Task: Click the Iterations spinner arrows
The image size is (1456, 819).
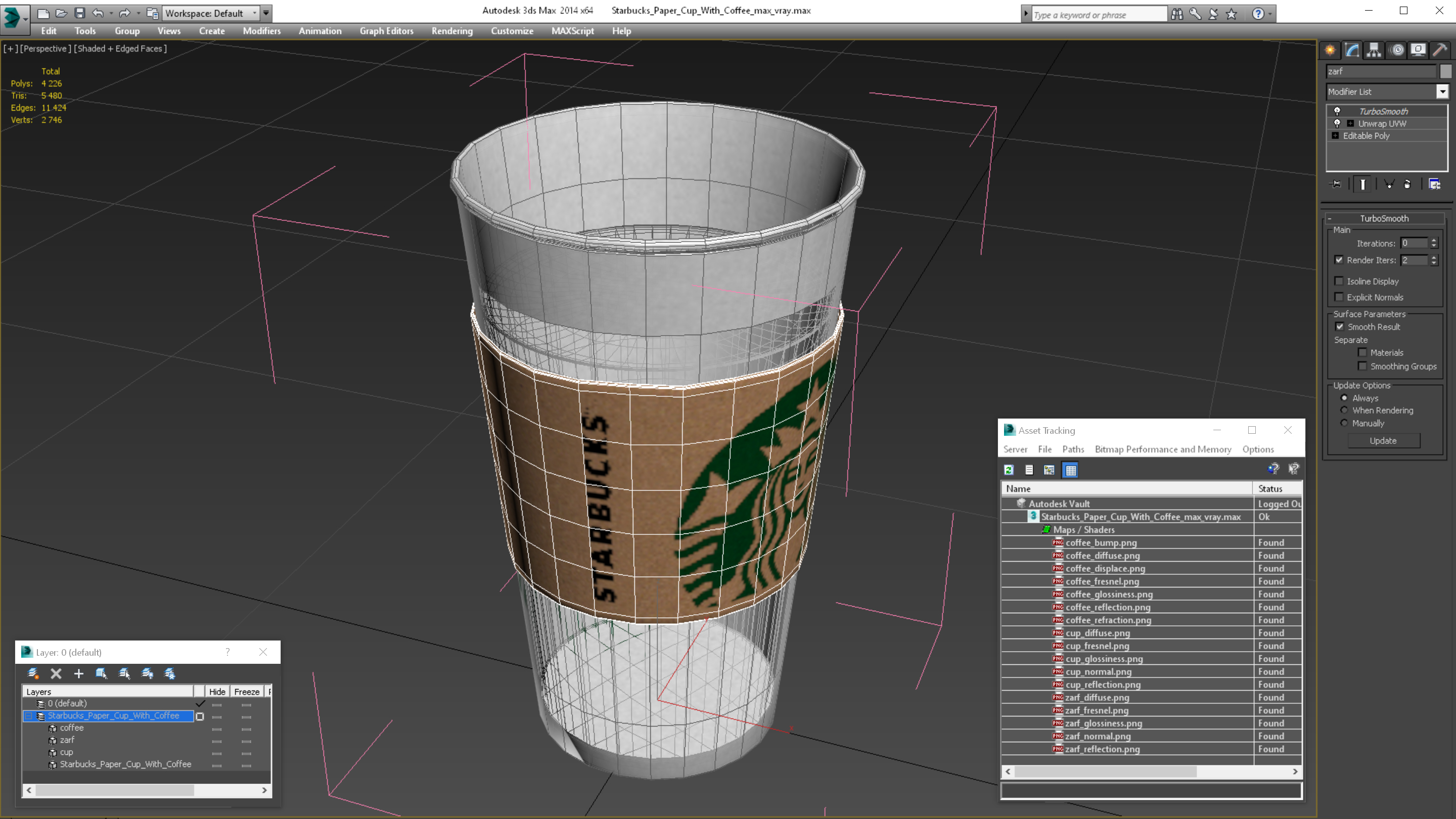Action: 1434,243
